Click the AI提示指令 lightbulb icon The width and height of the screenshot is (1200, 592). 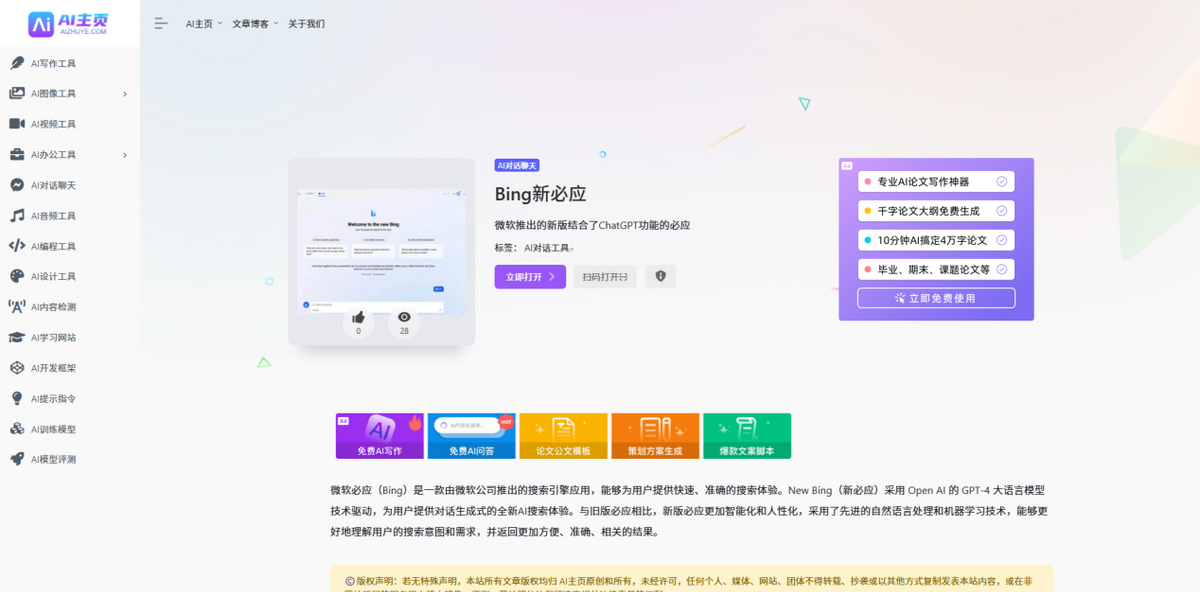click(17, 398)
